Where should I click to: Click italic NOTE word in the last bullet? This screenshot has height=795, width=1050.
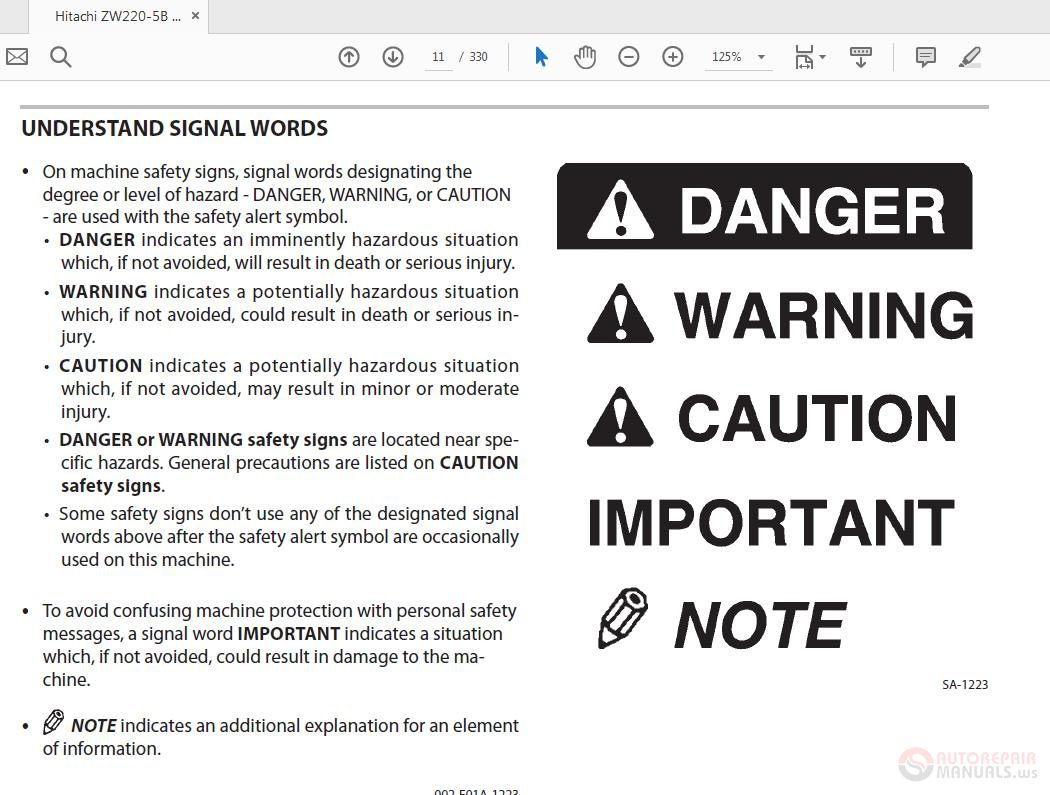point(94,726)
